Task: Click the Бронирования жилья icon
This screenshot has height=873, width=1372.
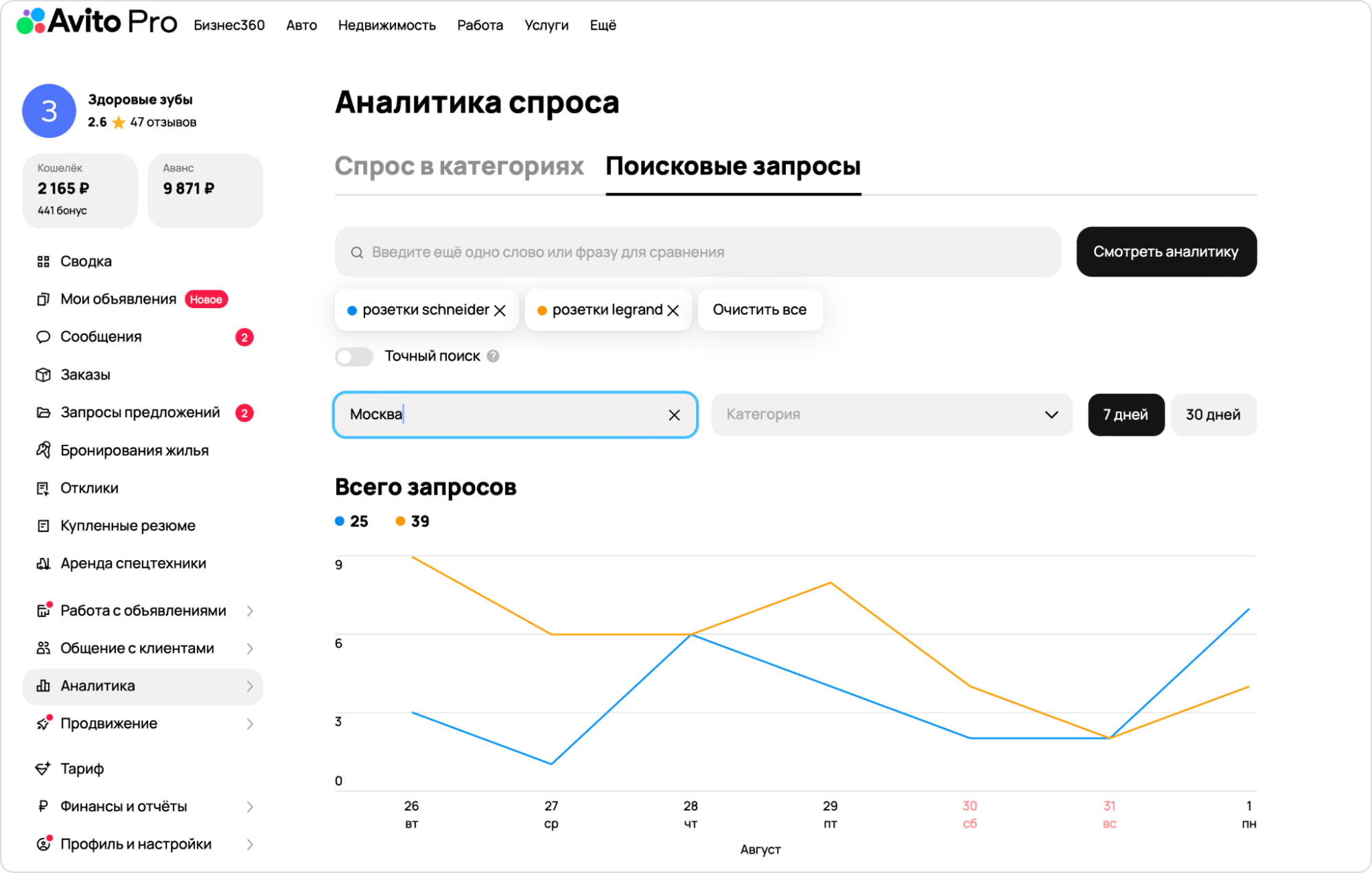Action: [x=43, y=450]
